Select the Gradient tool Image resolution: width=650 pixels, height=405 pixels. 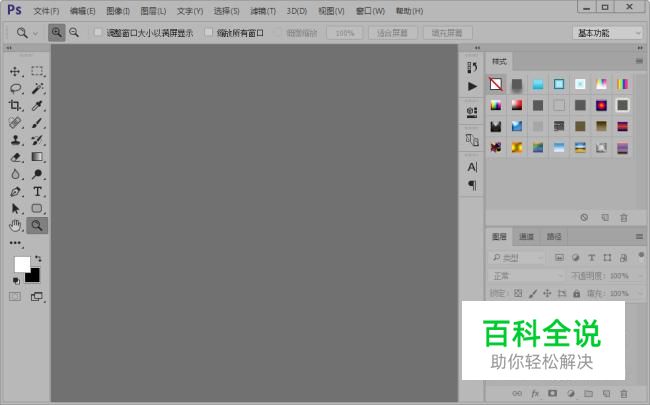click(x=37, y=157)
